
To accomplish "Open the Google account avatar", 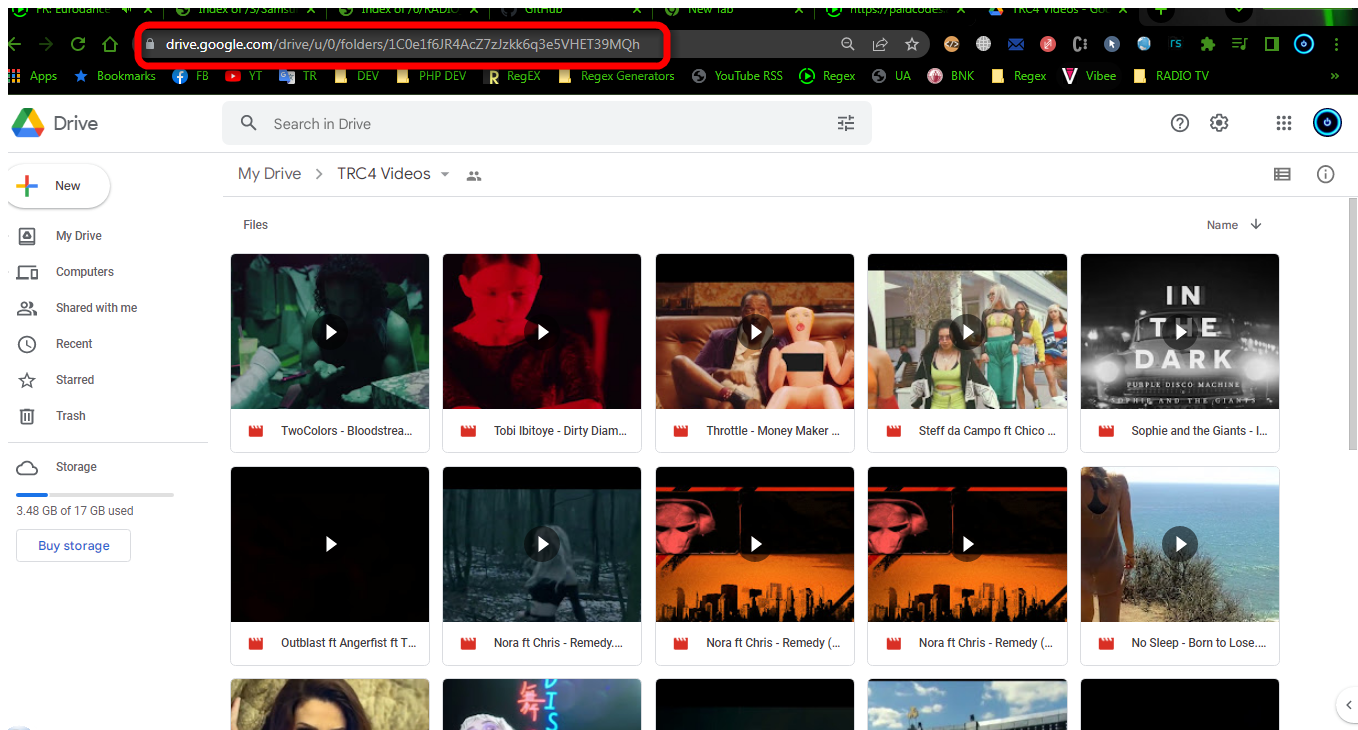I will tap(1327, 123).
